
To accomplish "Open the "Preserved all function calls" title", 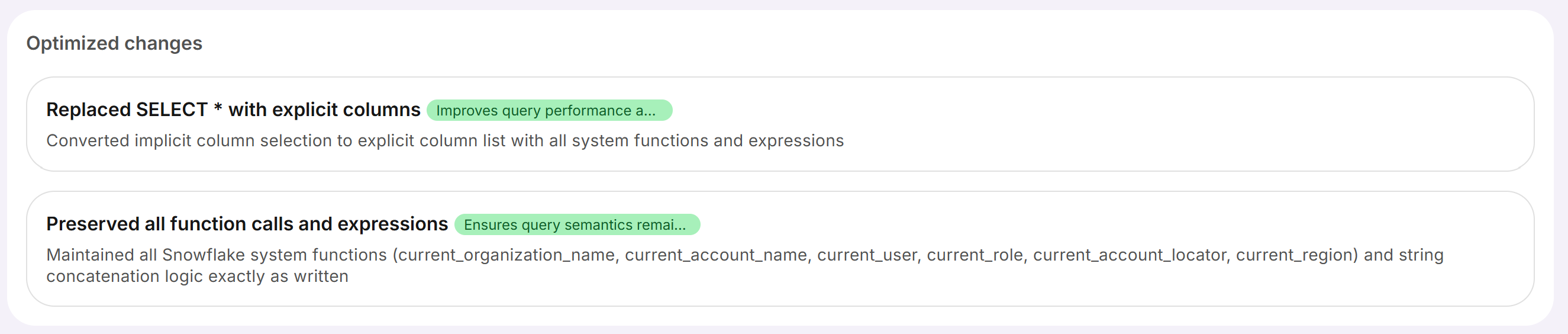I will coord(247,224).
